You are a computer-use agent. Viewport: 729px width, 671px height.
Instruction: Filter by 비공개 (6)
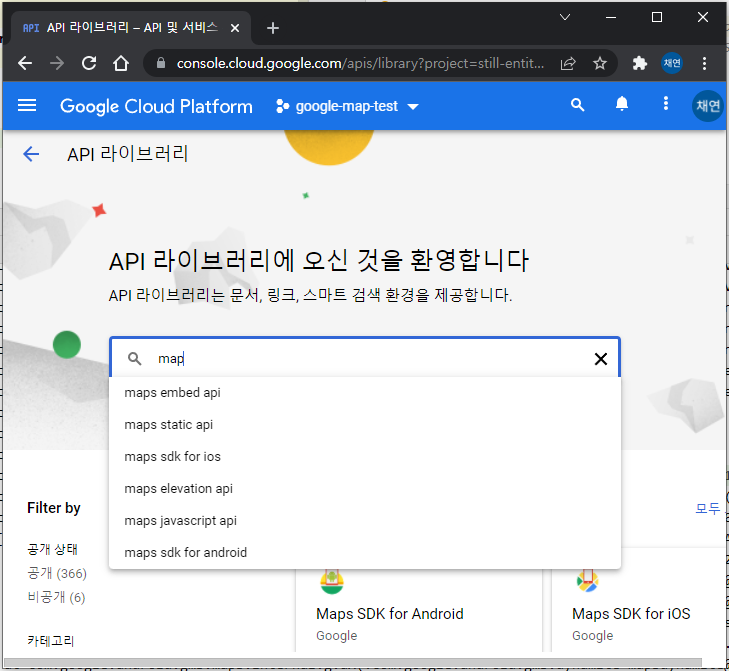(56, 597)
